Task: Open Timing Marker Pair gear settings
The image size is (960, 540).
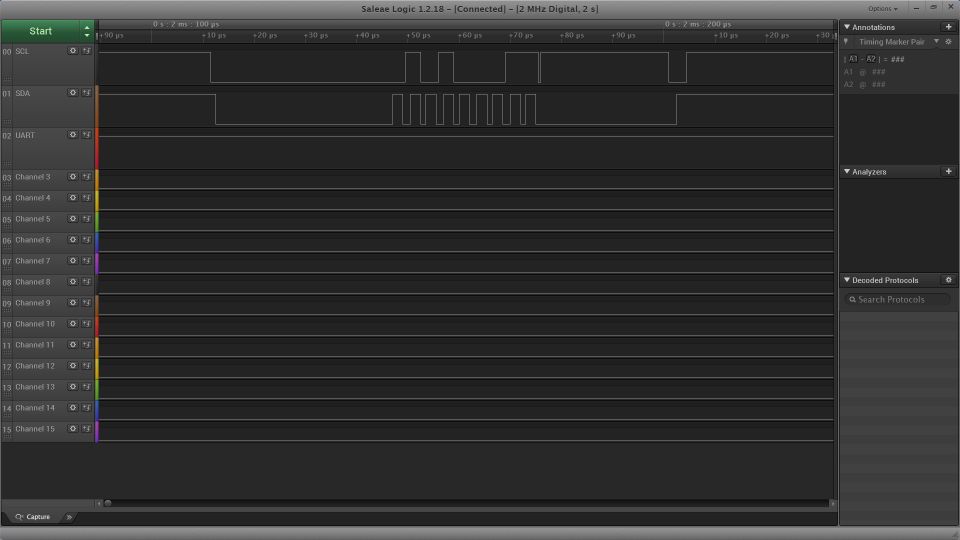Action: (948, 42)
